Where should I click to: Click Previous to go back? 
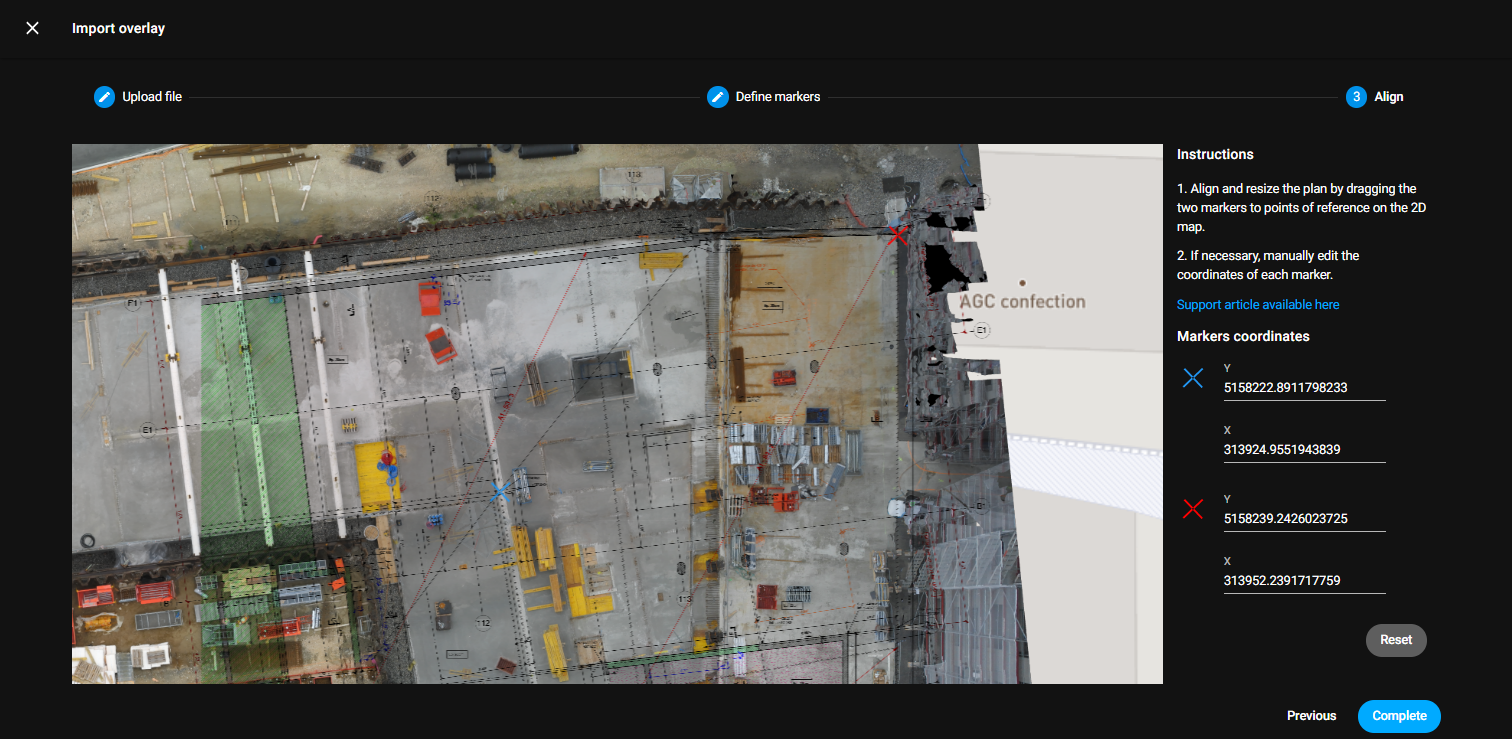[1311, 716]
